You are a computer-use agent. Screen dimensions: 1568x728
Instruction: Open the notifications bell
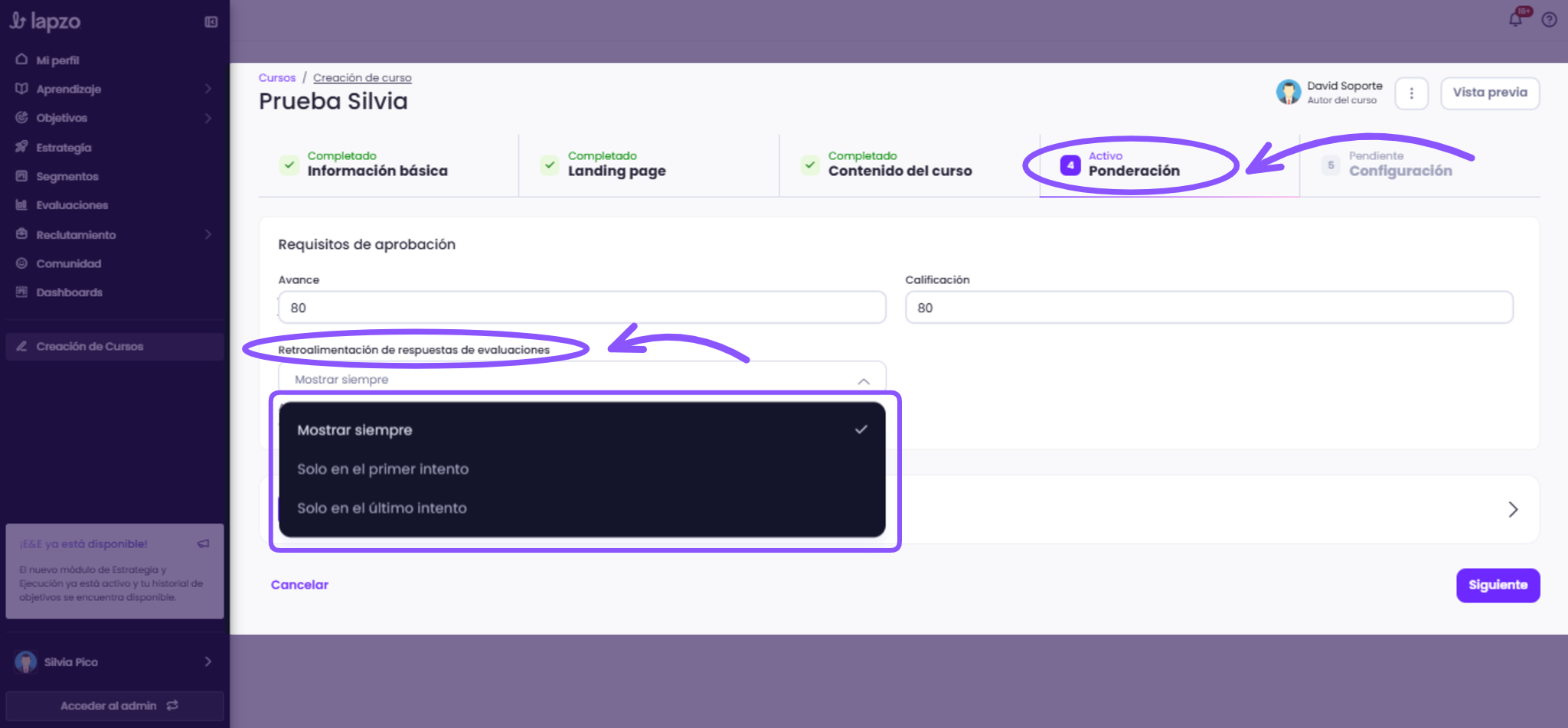pyautogui.click(x=1516, y=19)
